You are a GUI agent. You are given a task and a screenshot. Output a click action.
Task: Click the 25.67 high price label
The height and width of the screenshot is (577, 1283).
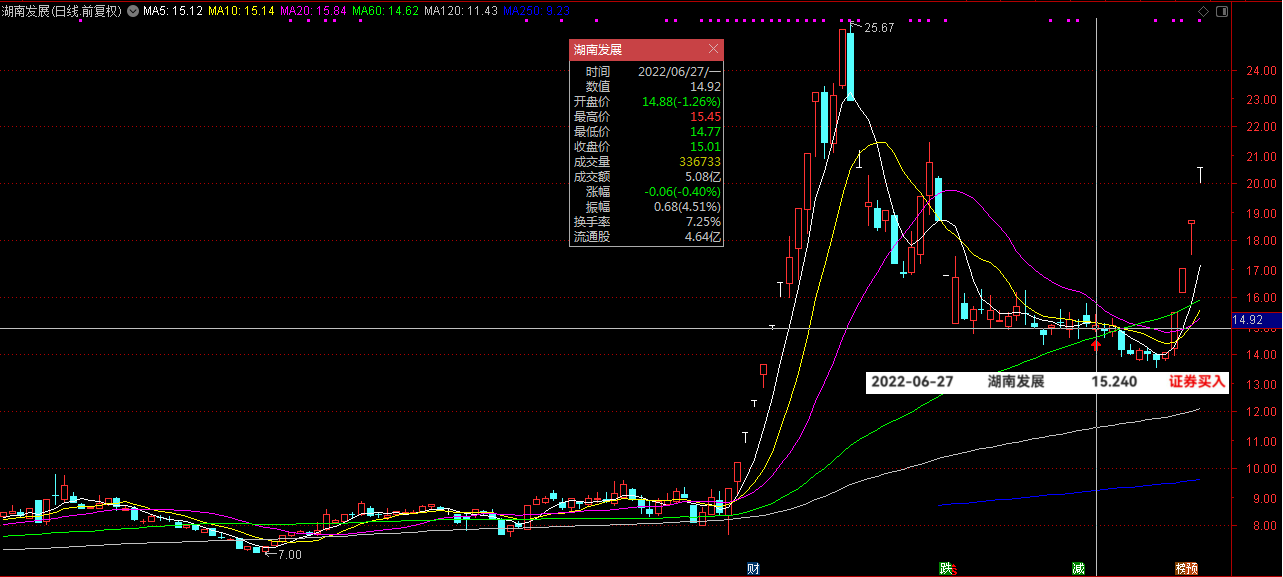[x=879, y=28]
